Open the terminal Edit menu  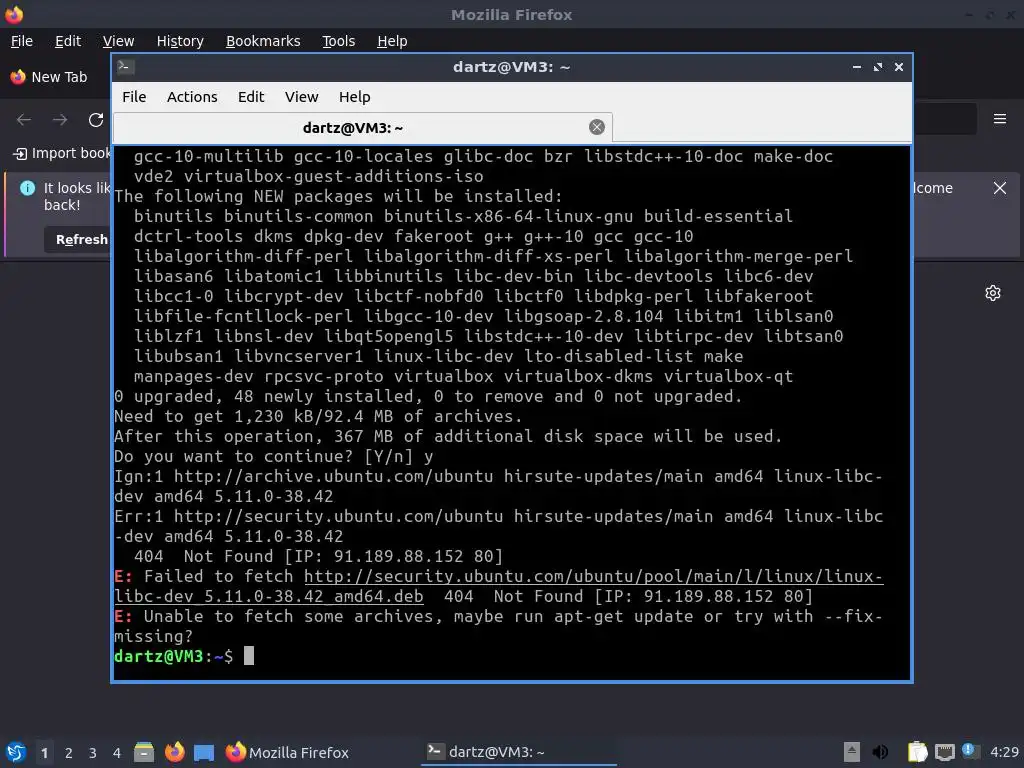coord(251,97)
